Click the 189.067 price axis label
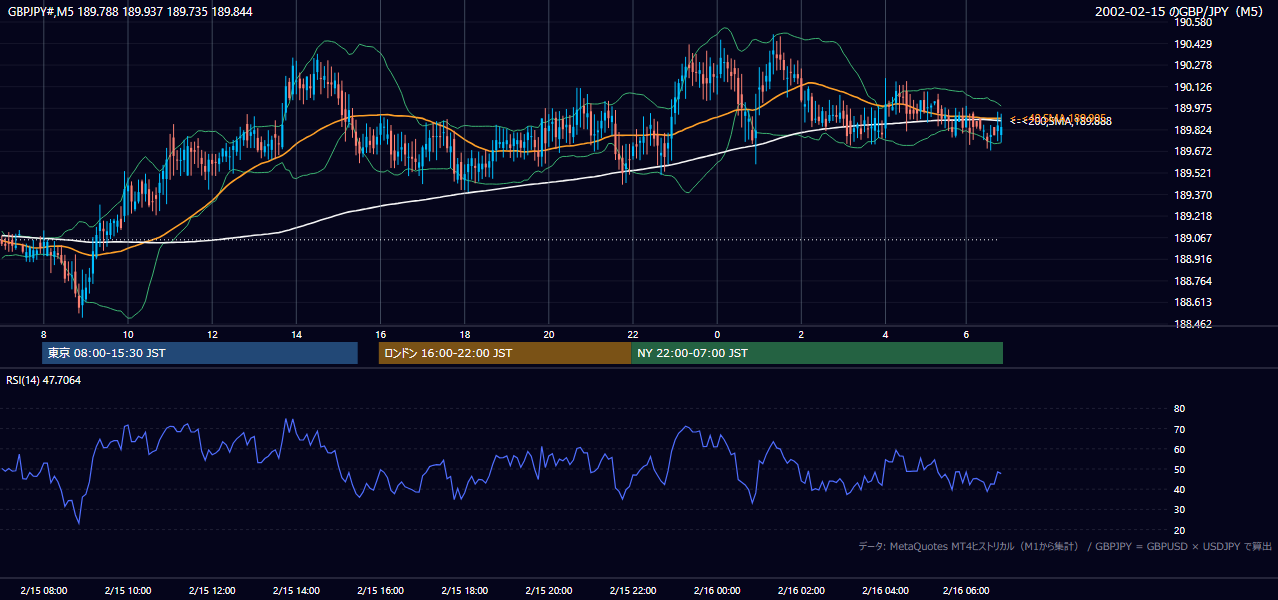The image size is (1278, 600). 1193,238
